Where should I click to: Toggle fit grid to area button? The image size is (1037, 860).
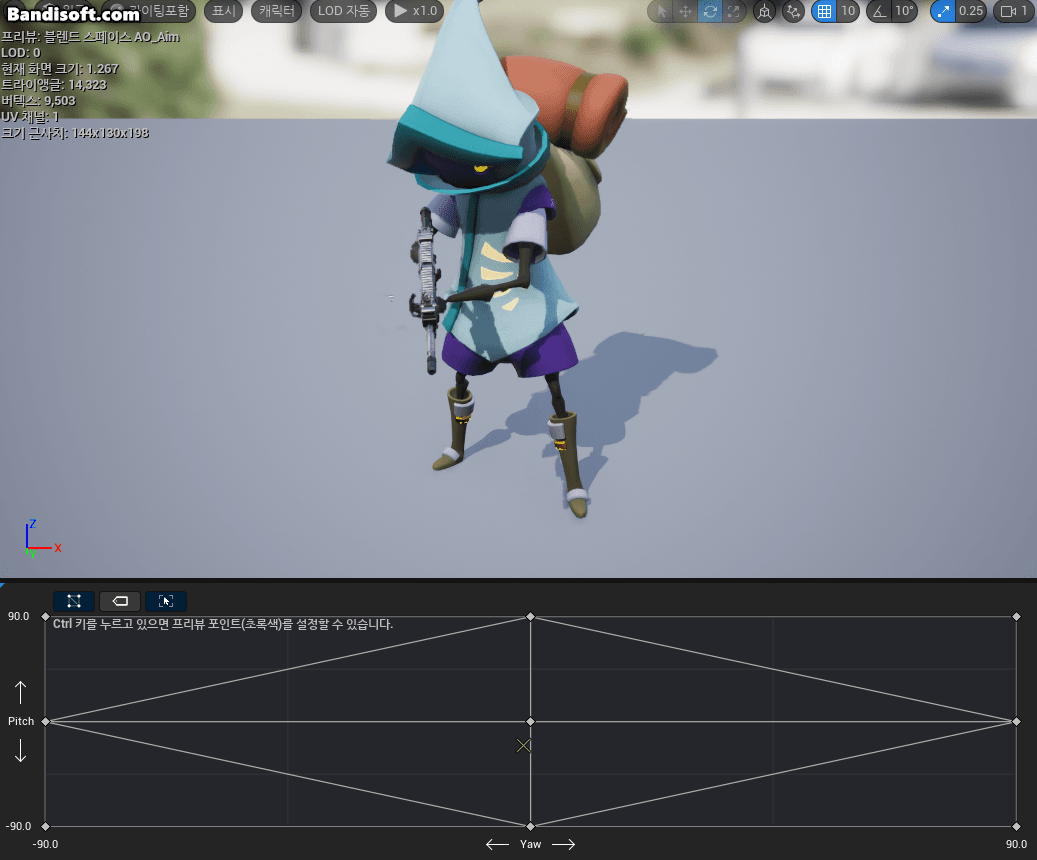(x=165, y=601)
